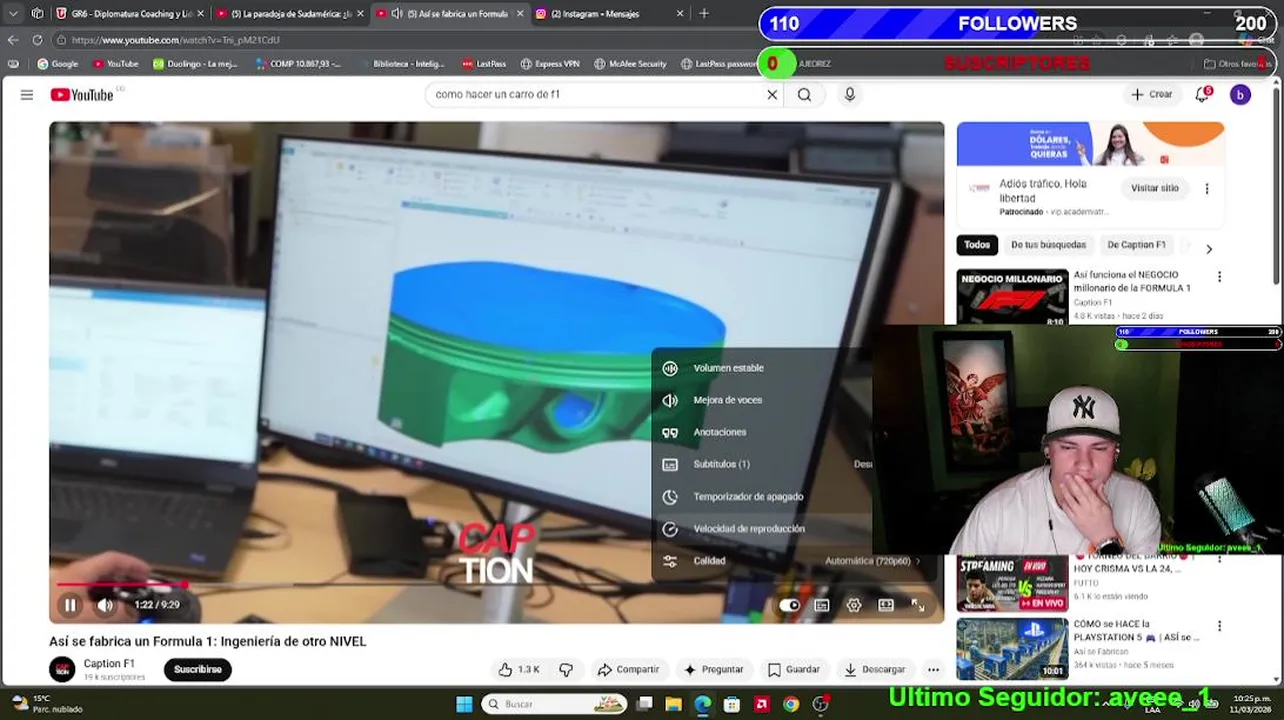Open a new browser tab
The image size is (1284, 720).
[x=704, y=14]
